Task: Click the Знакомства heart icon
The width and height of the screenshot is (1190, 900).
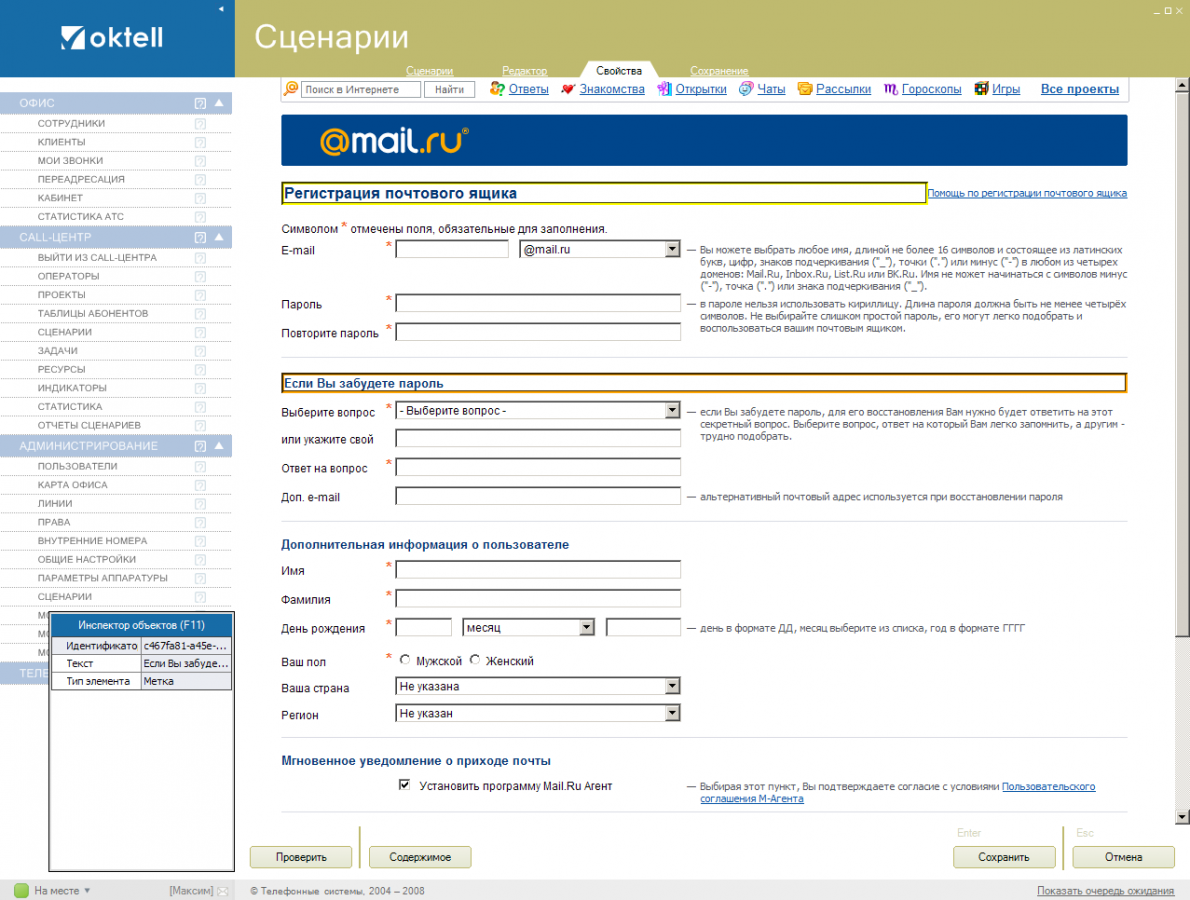Action: pyautogui.click(x=568, y=89)
